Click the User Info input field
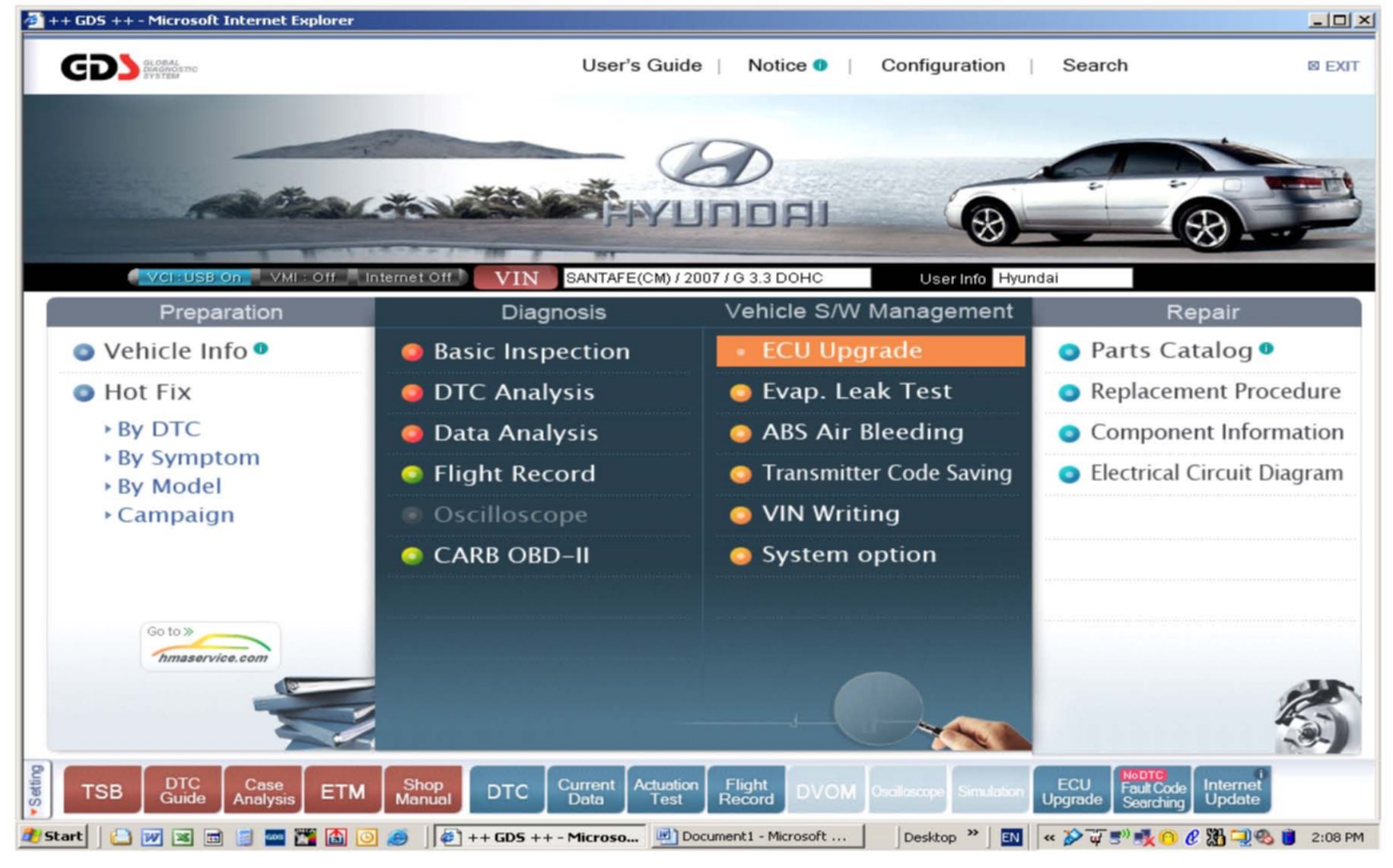 tap(1061, 278)
